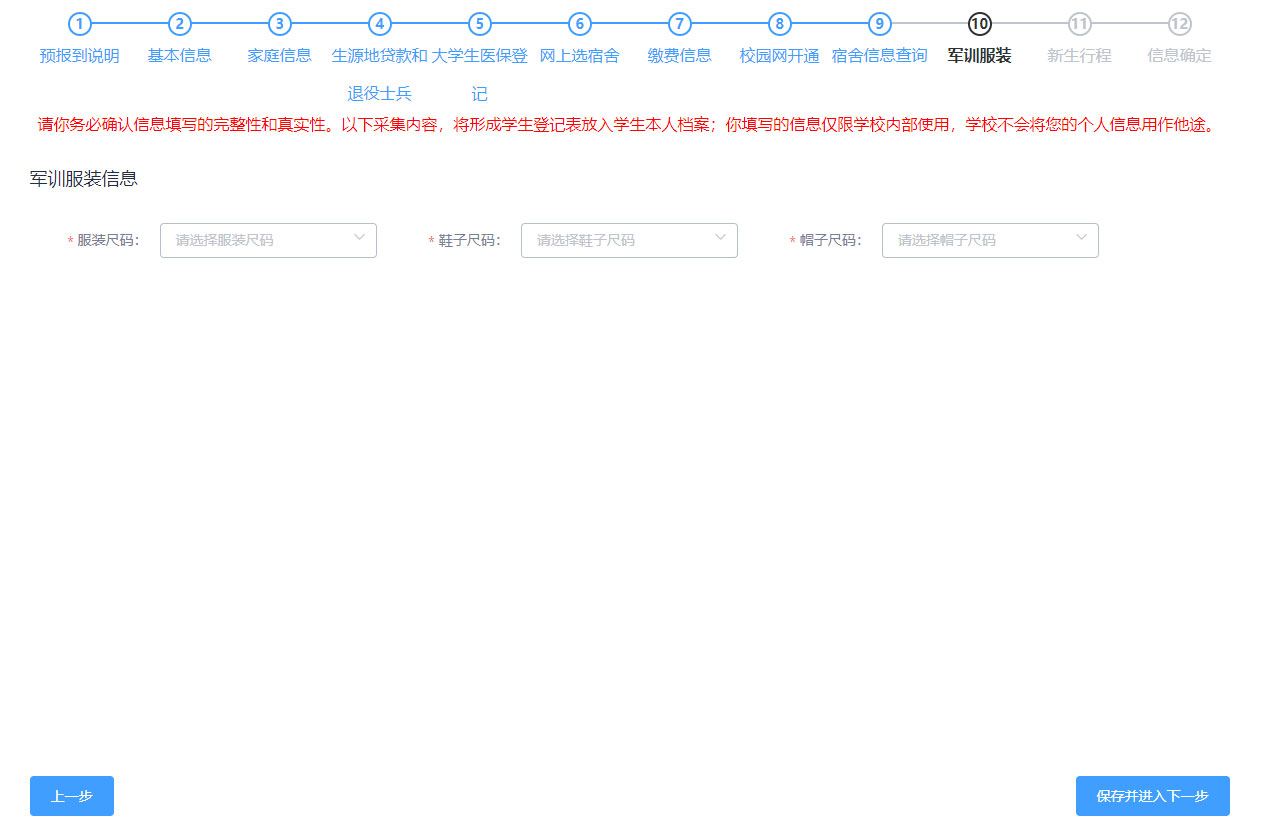Click step 10 circle icon
This screenshot has height=832, width=1265.
click(980, 24)
